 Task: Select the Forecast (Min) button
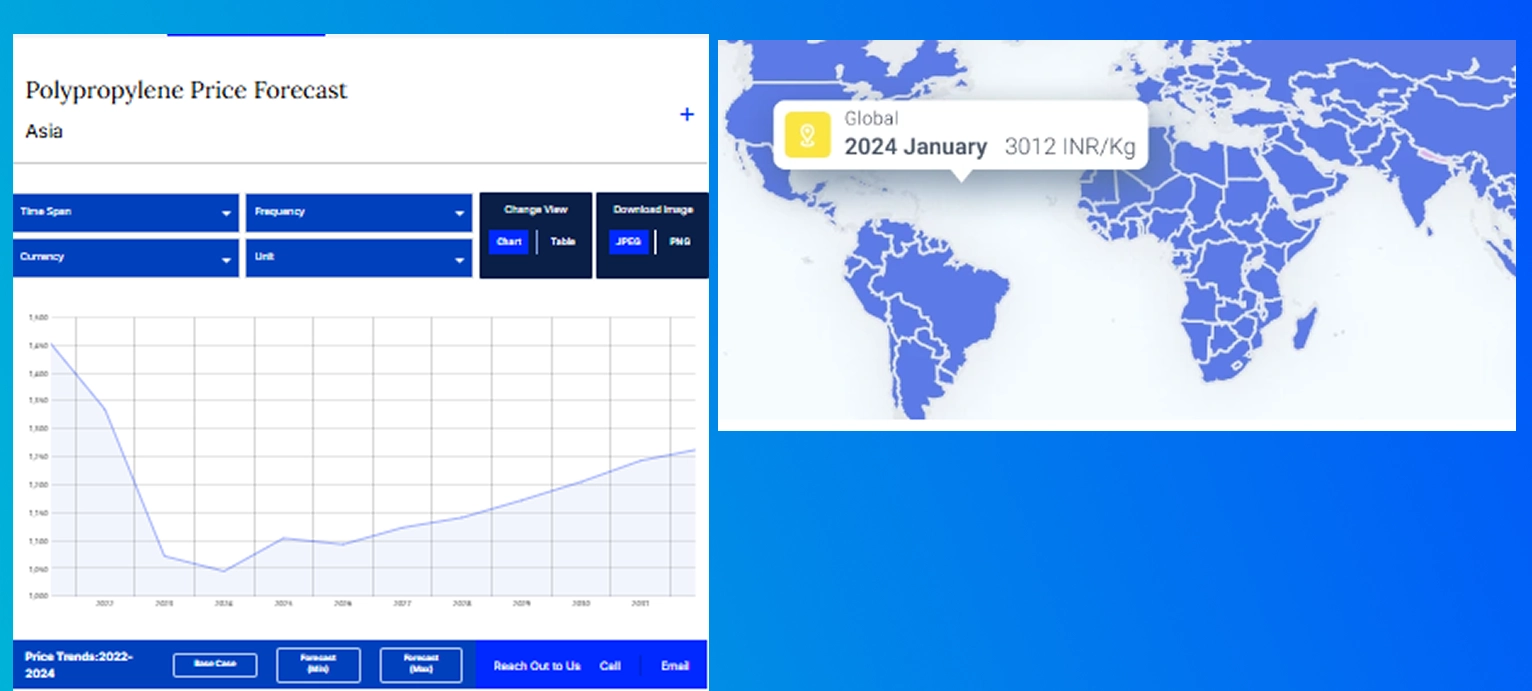(x=318, y=665)
